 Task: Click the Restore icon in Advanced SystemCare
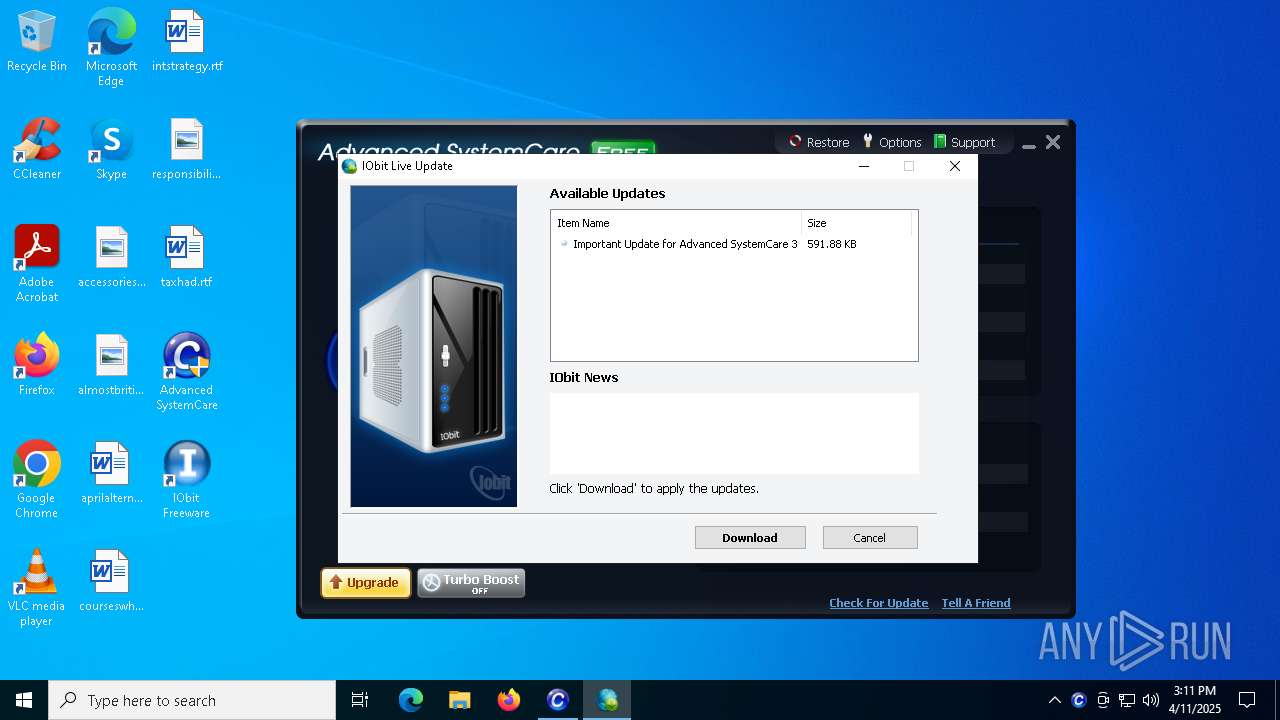819,142
